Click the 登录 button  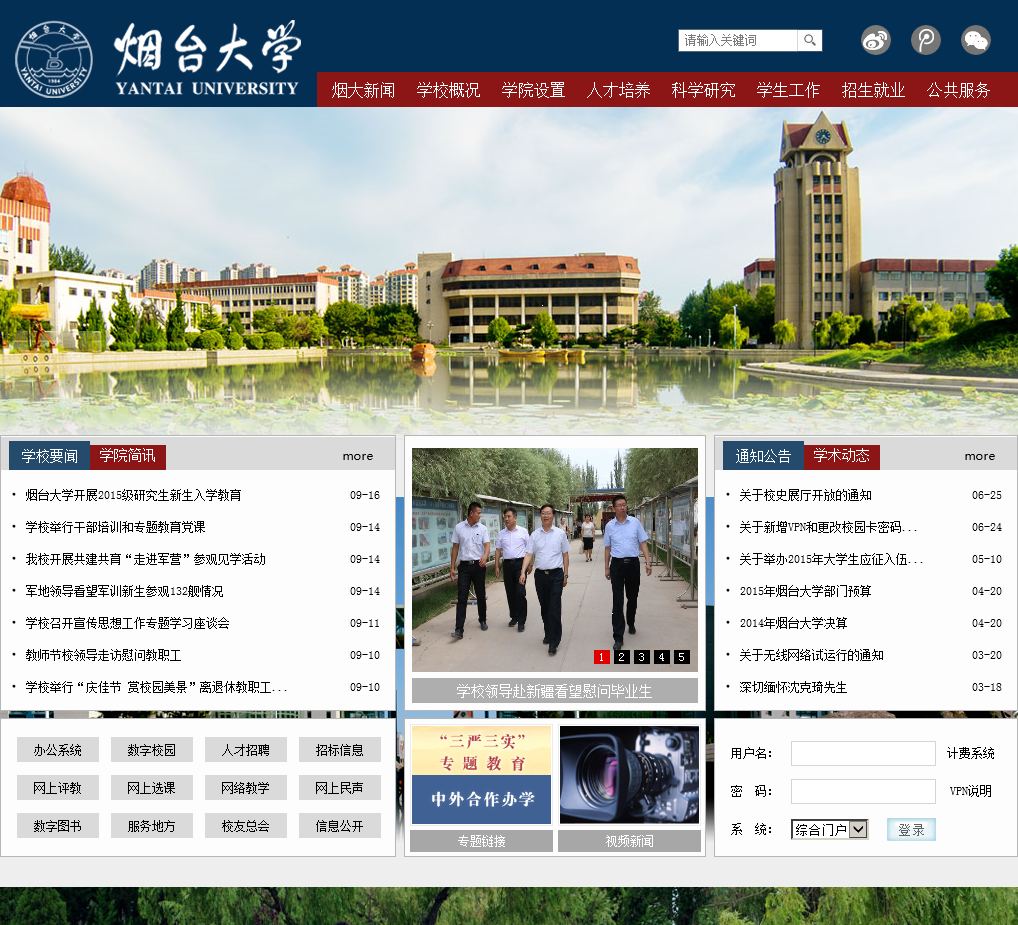pos(911,830)
